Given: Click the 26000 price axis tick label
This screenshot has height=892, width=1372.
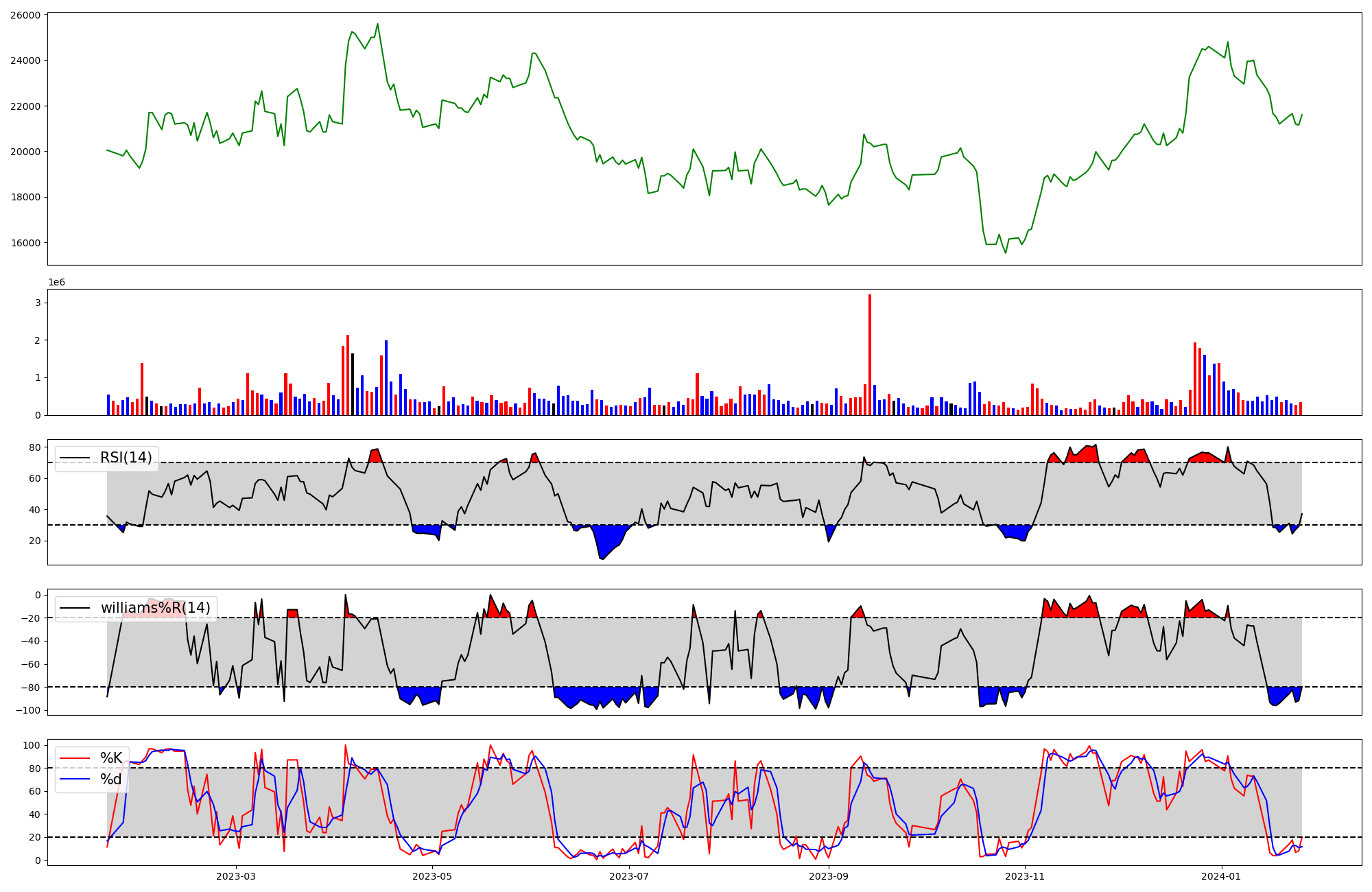Looking at the screenshot, I should coord(25,15).
